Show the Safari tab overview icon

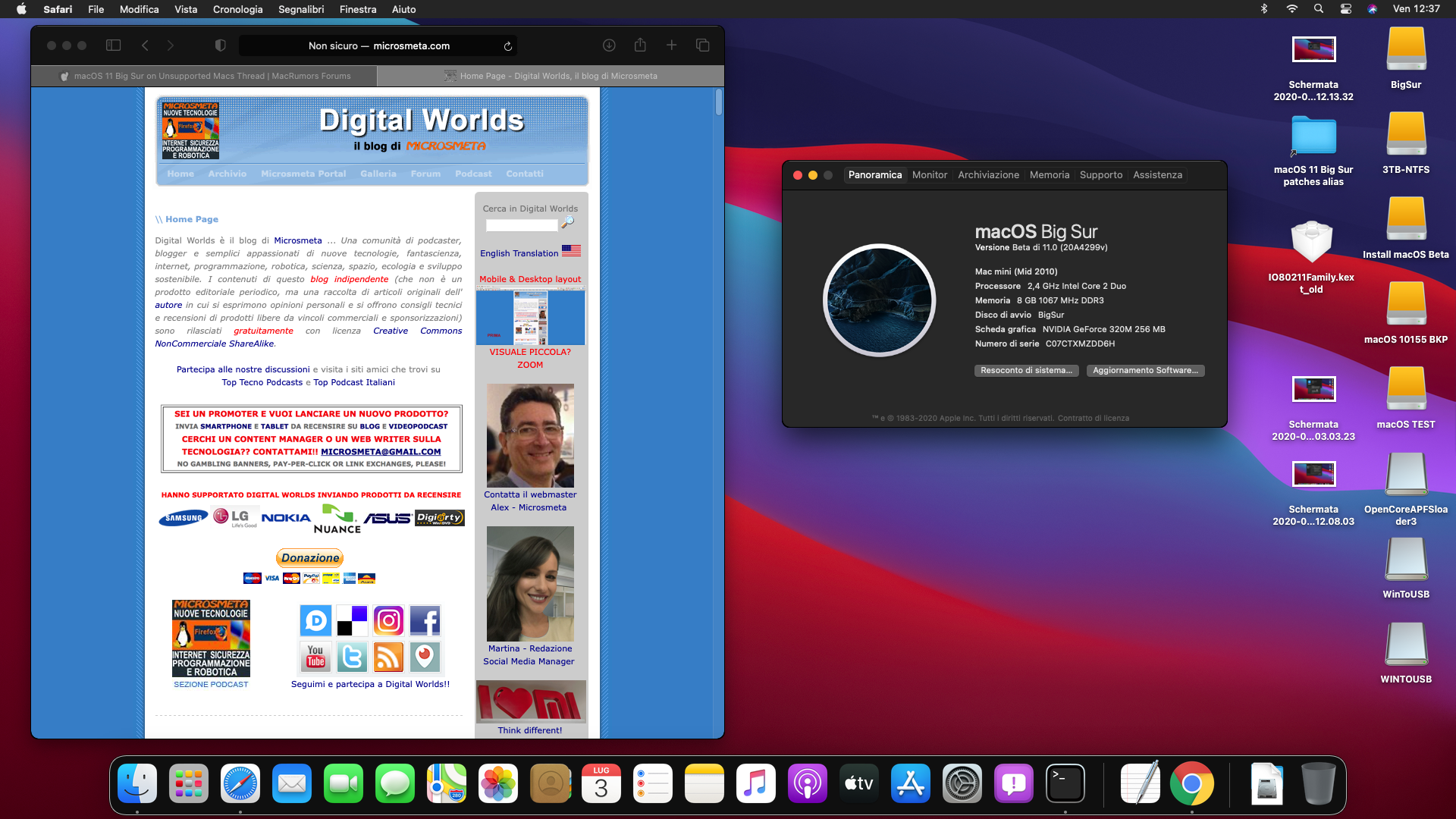(x=702, y=45)
